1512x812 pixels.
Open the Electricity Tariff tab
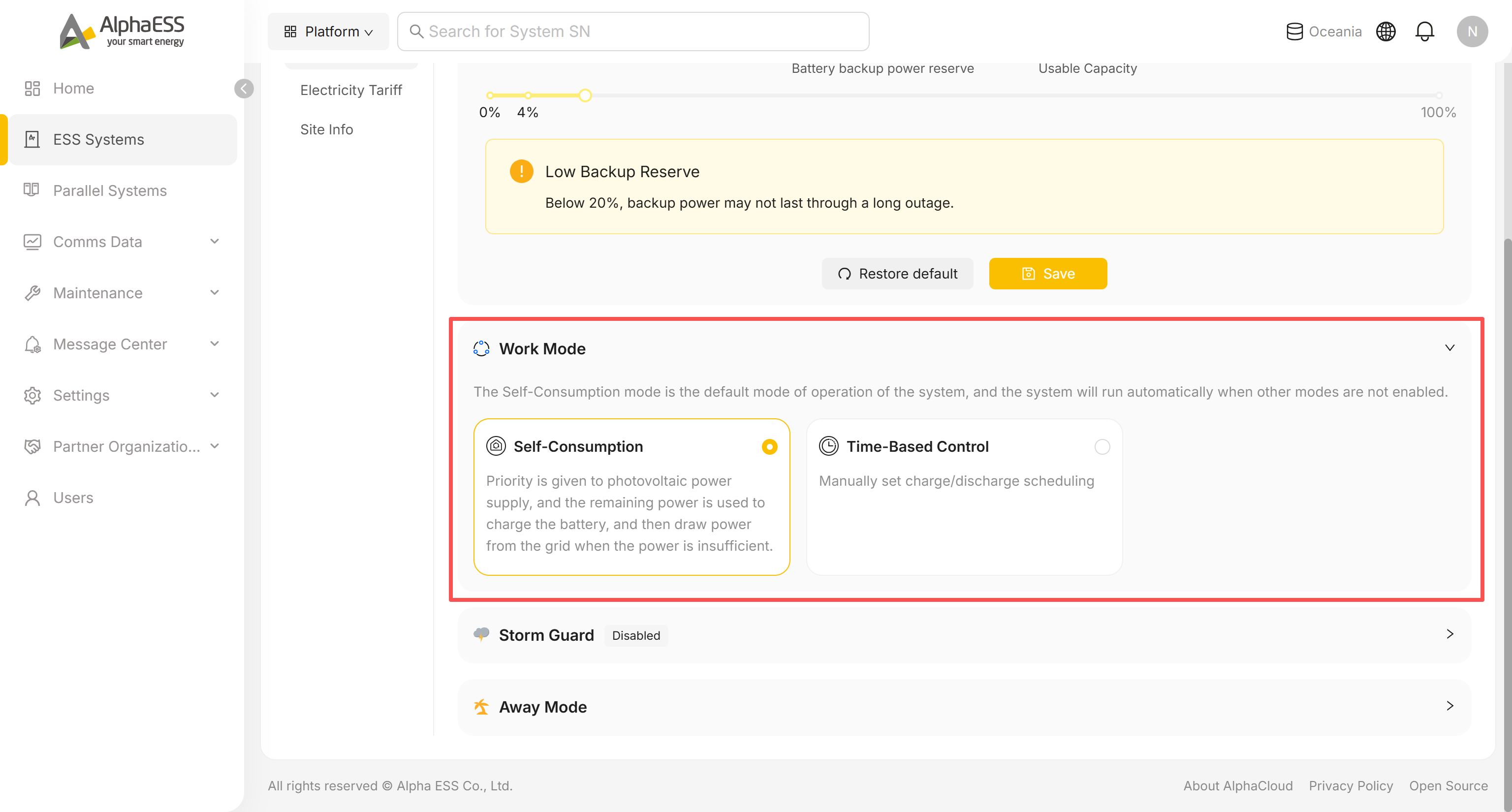pyautogui.click(x=351, y=91)
